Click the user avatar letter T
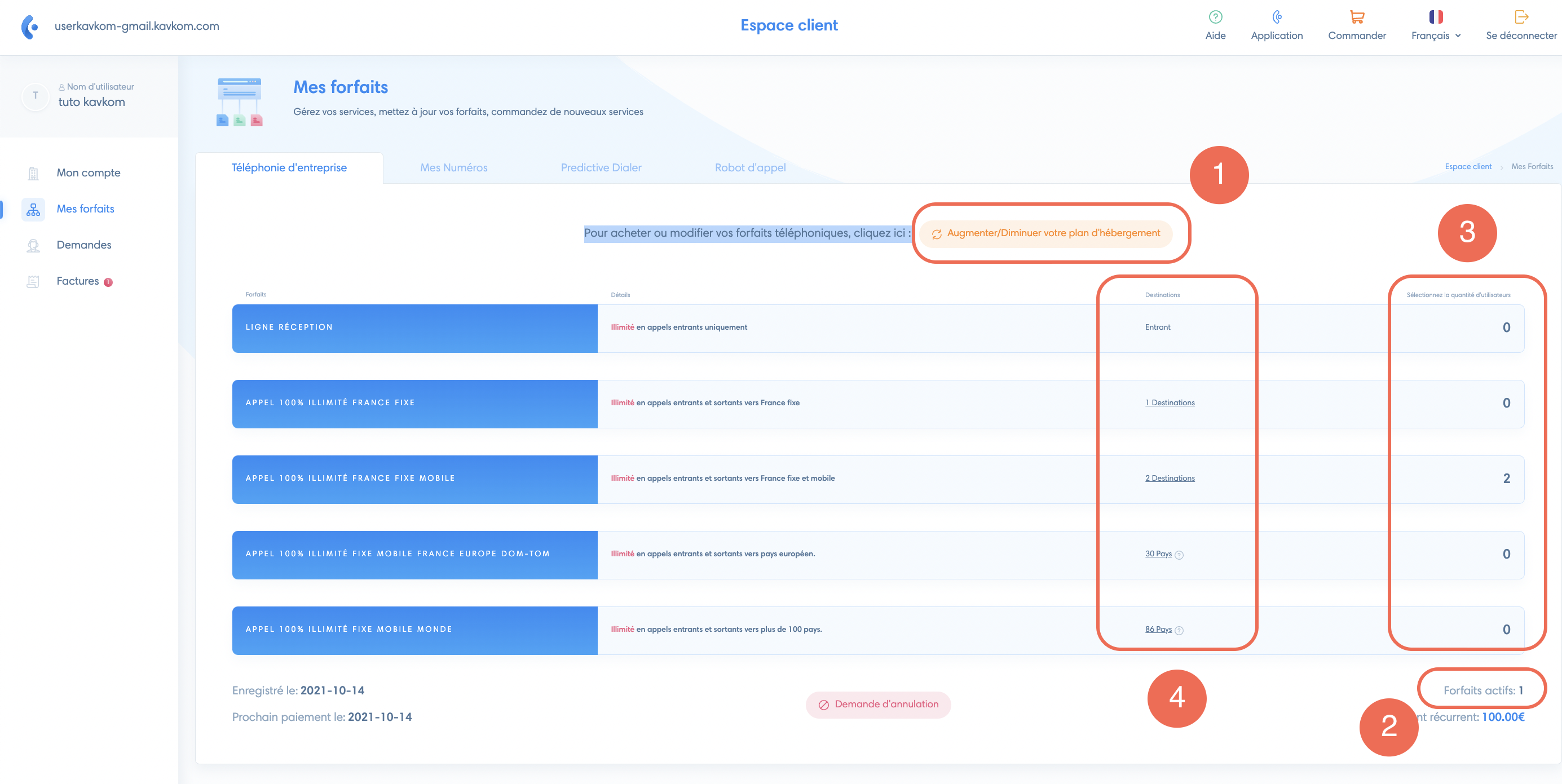 35,96
